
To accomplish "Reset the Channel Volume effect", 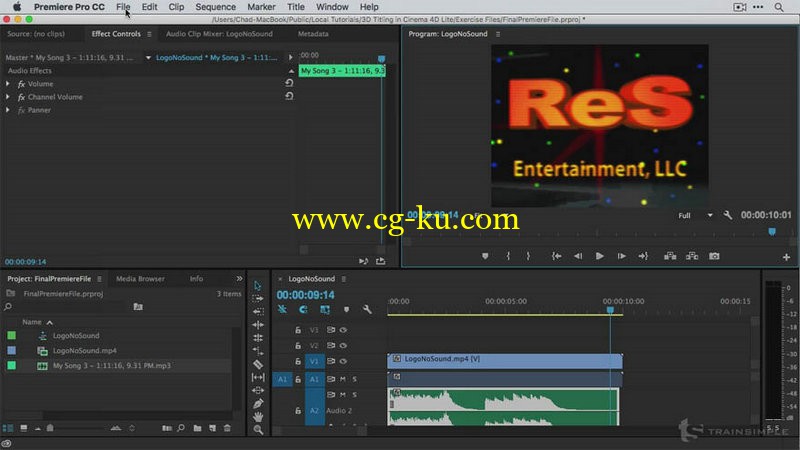I will (289, 96).
